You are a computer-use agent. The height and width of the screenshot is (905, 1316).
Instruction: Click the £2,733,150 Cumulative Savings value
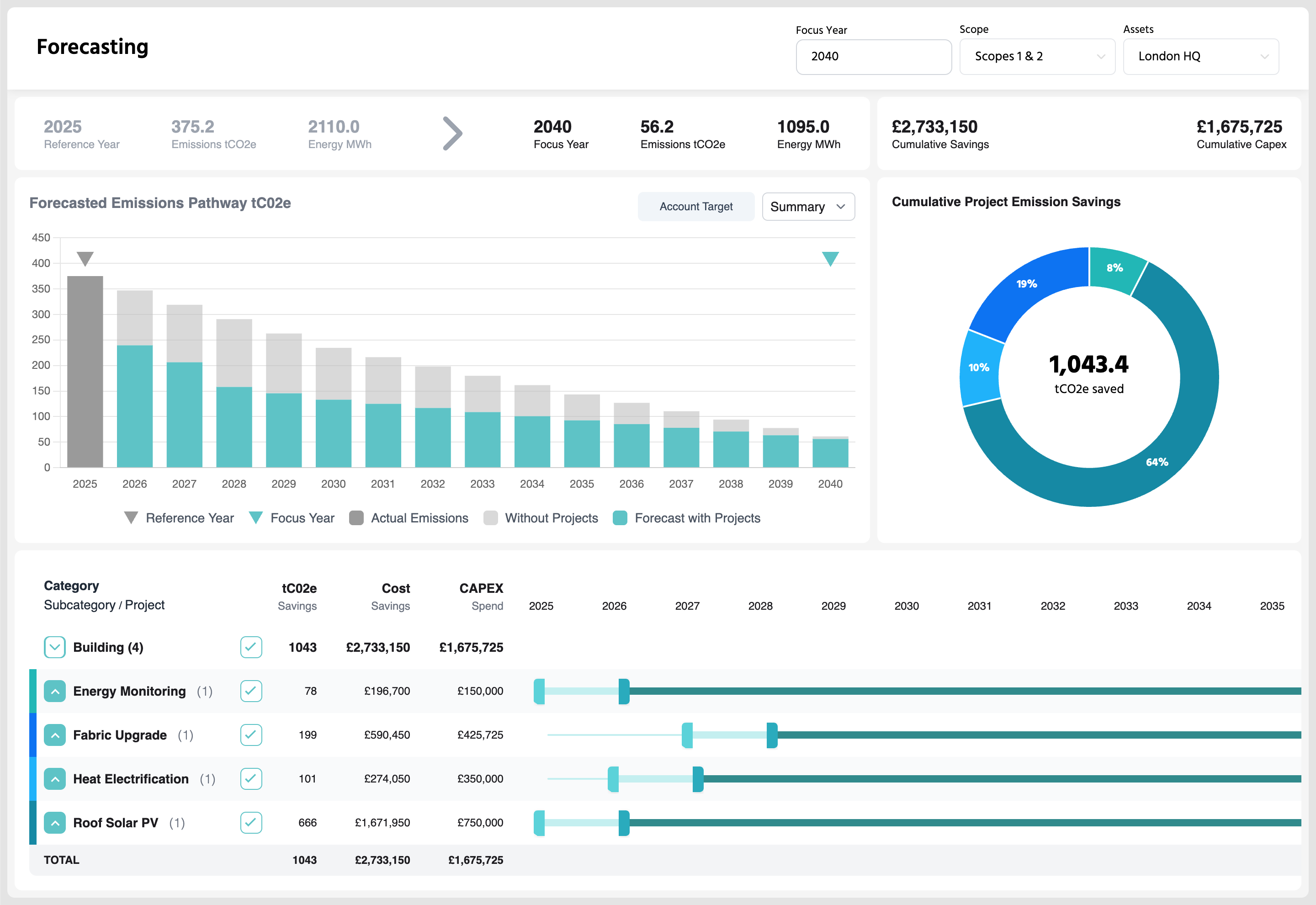(934, 127)
